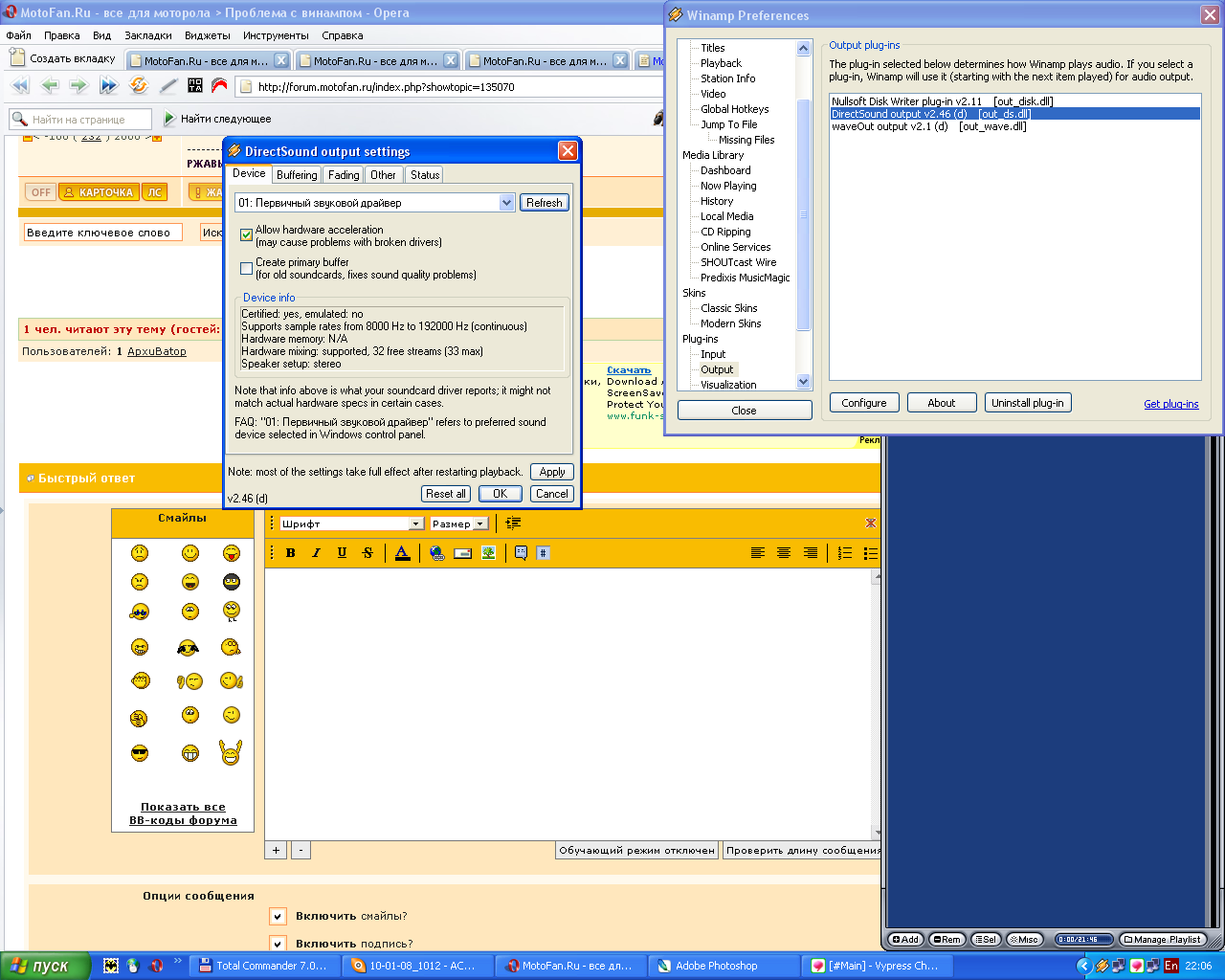Toggle Allow hardware acceleration checkbox
The height and width of the screenshot is (980, 1225).
click(x=246, y=234)
